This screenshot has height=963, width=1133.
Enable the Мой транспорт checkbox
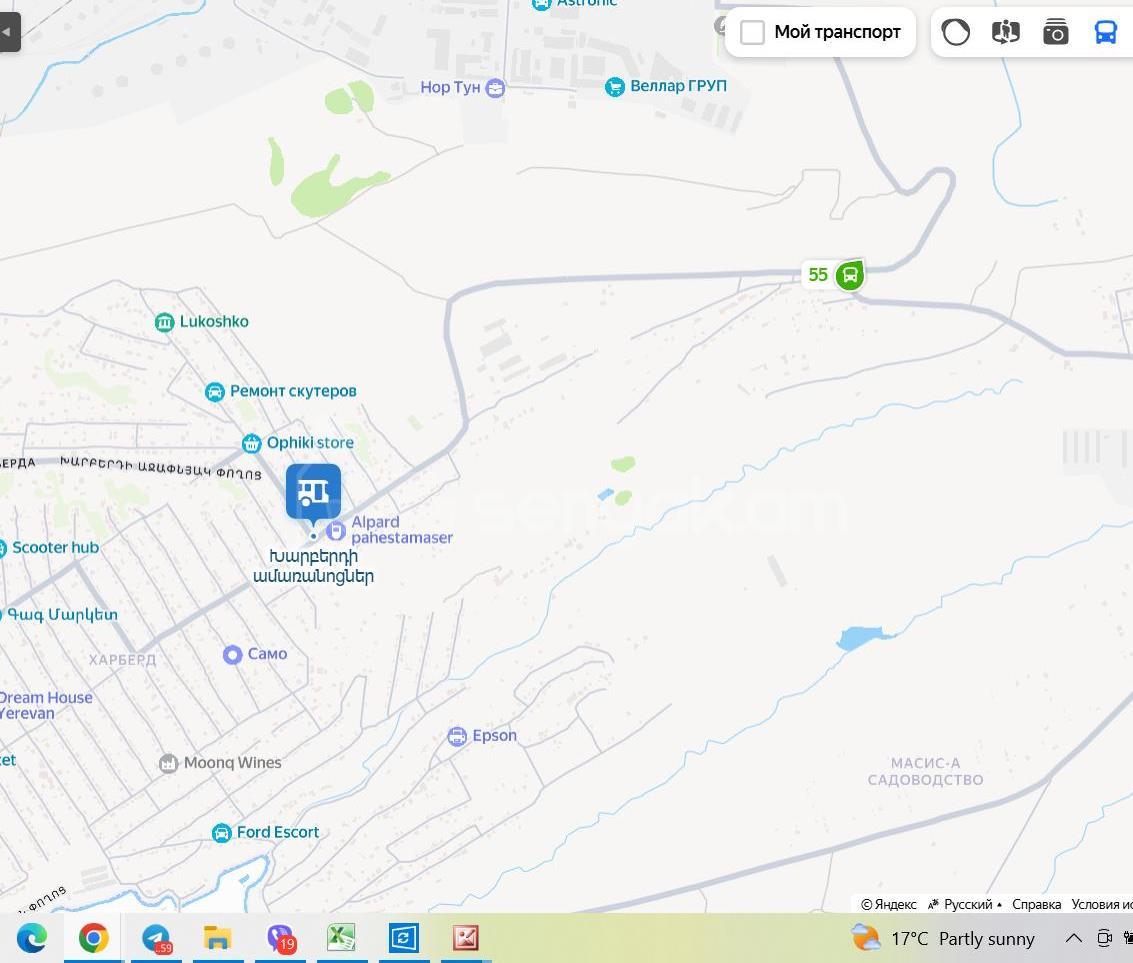[x=753, y=32]
